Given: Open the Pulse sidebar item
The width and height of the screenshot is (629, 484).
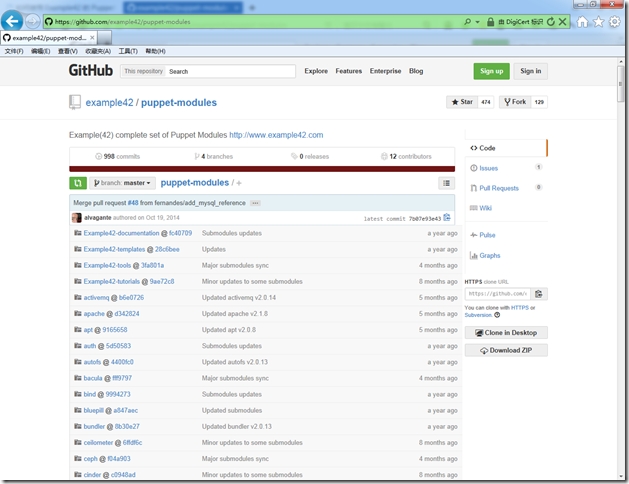Looking at the screenshot, I should [483, 235].
